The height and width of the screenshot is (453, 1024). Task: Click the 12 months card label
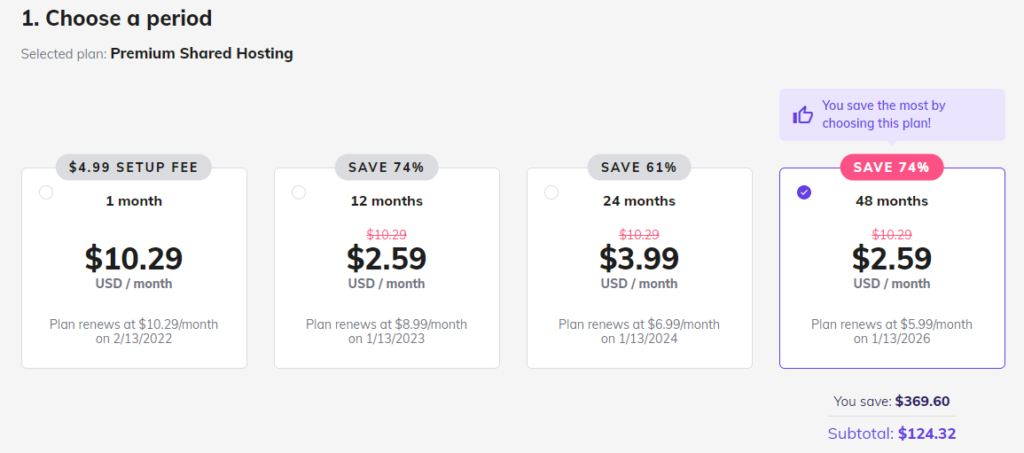point(387,201)
